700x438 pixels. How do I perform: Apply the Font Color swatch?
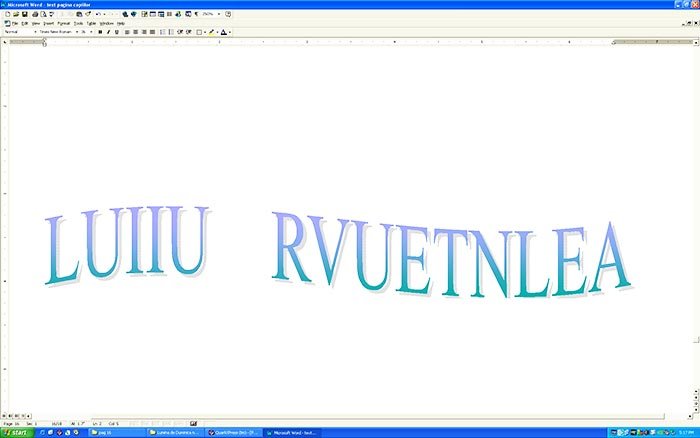[x=224, y=32]
